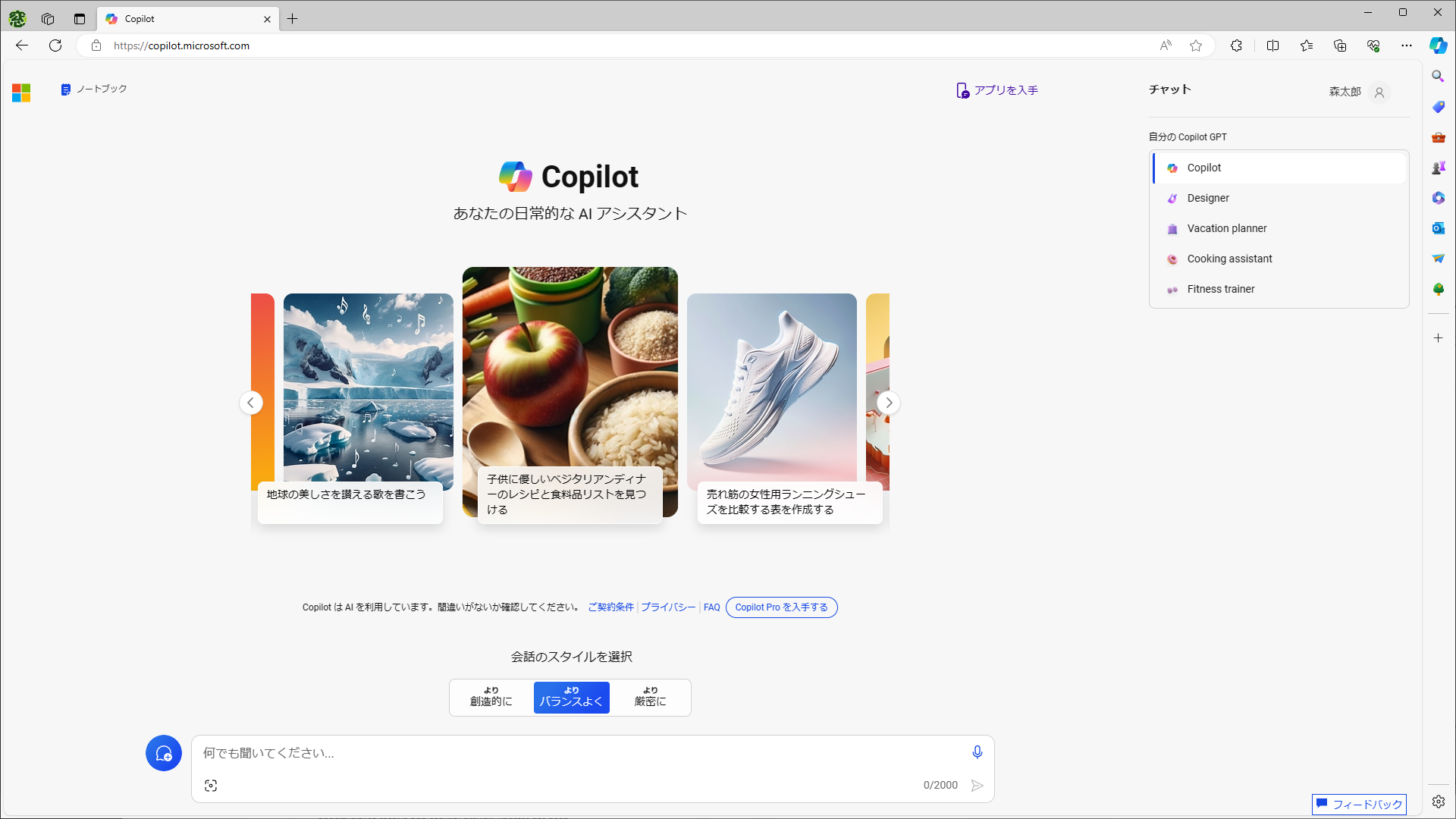
Task: Open the ノートブック (Notebook)
Action: coord(93,89)
